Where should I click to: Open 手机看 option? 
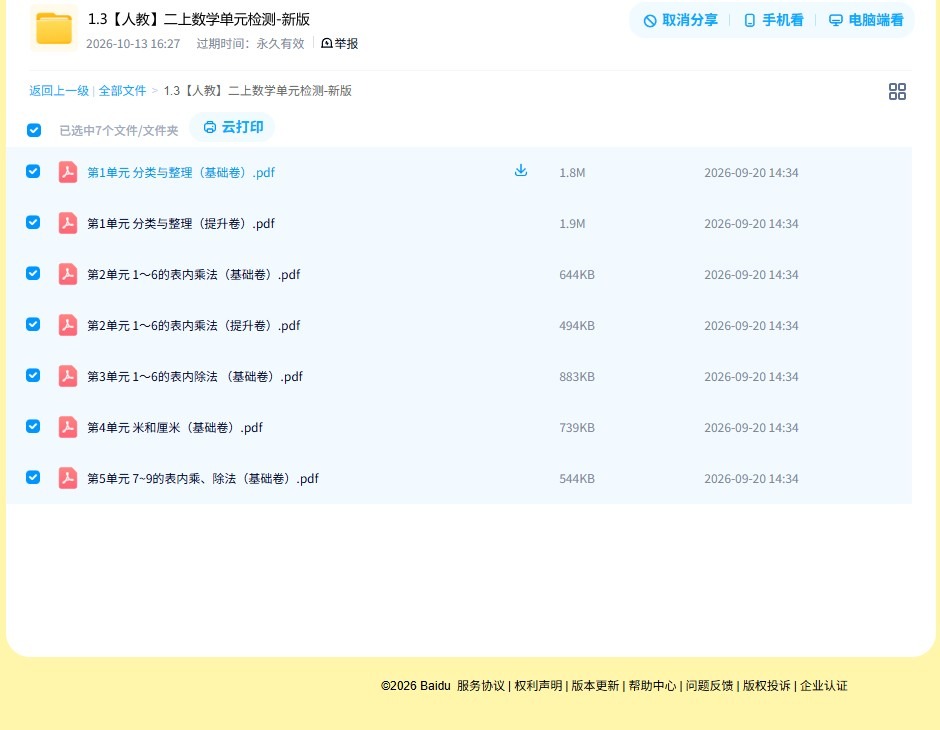pos(773,20)
